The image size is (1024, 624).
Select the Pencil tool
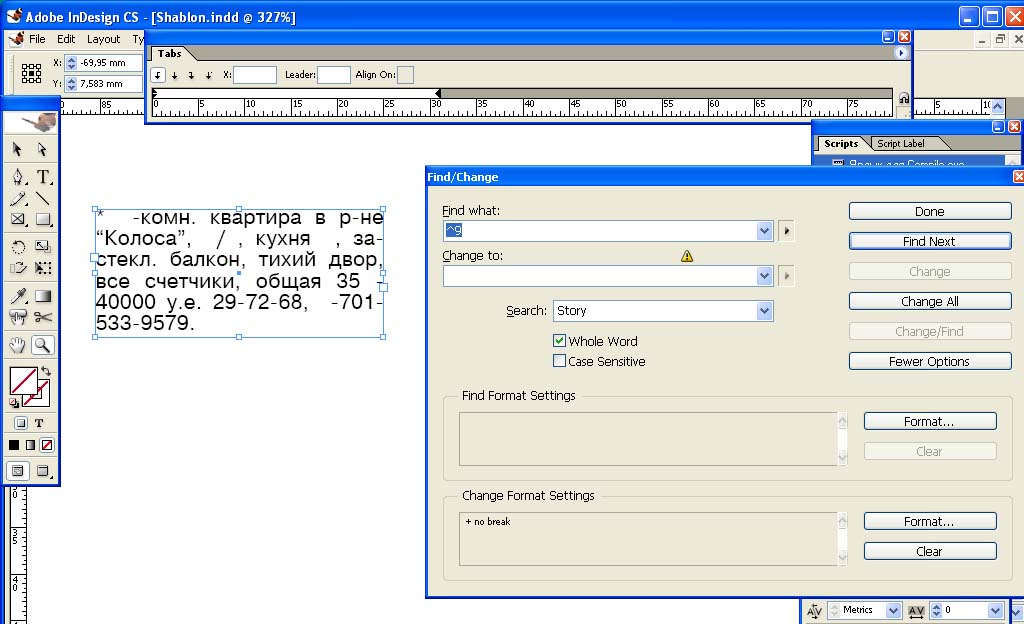[x=18, y=198]
